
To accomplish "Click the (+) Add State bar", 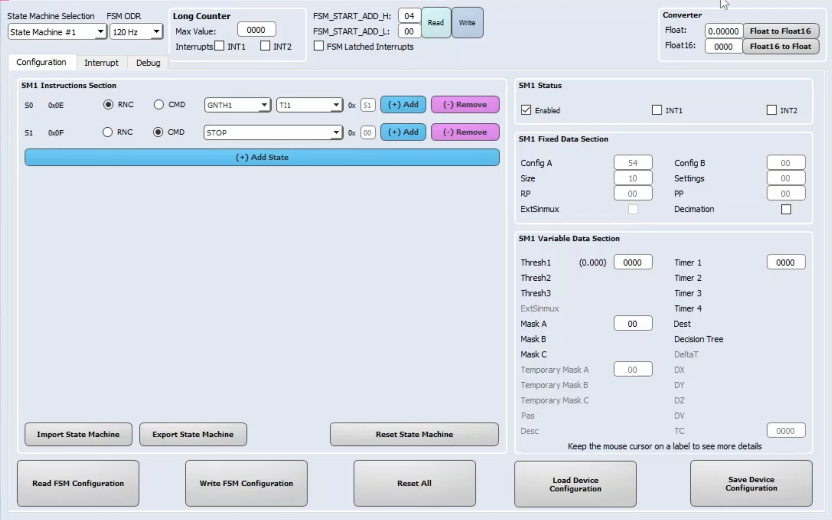I will coord(262,158).
